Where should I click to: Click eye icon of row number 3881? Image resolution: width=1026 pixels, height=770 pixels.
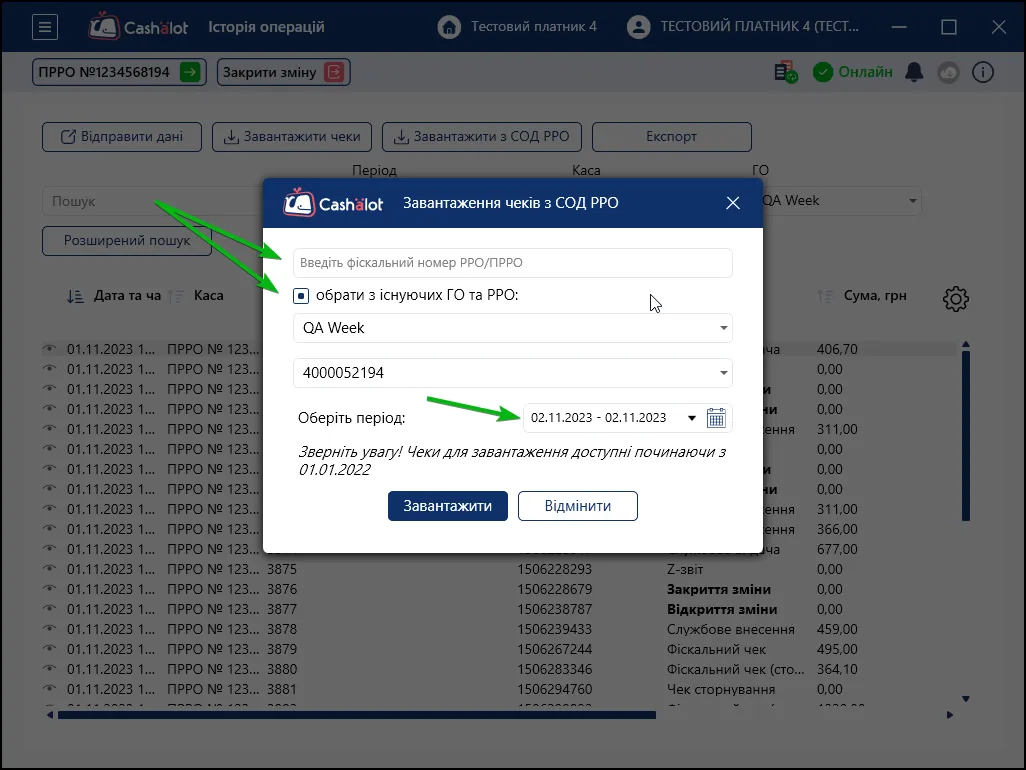(x=49, y=689)
